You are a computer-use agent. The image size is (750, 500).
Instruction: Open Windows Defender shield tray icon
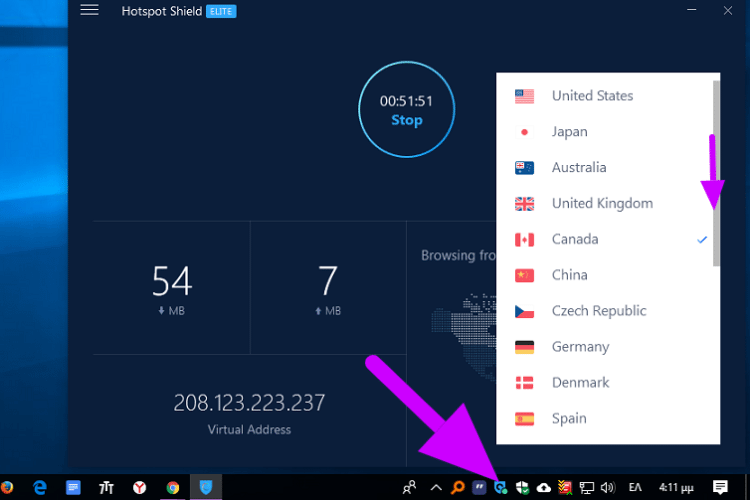click(522, 488)
